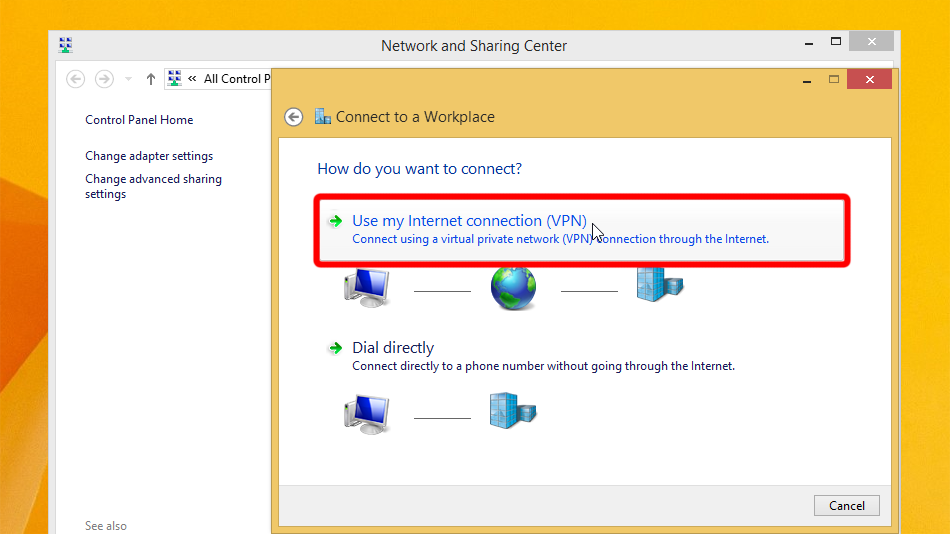Screen dimensions: 950x534
Task: Click the wizard back arrow button
Action: point(293,117)
